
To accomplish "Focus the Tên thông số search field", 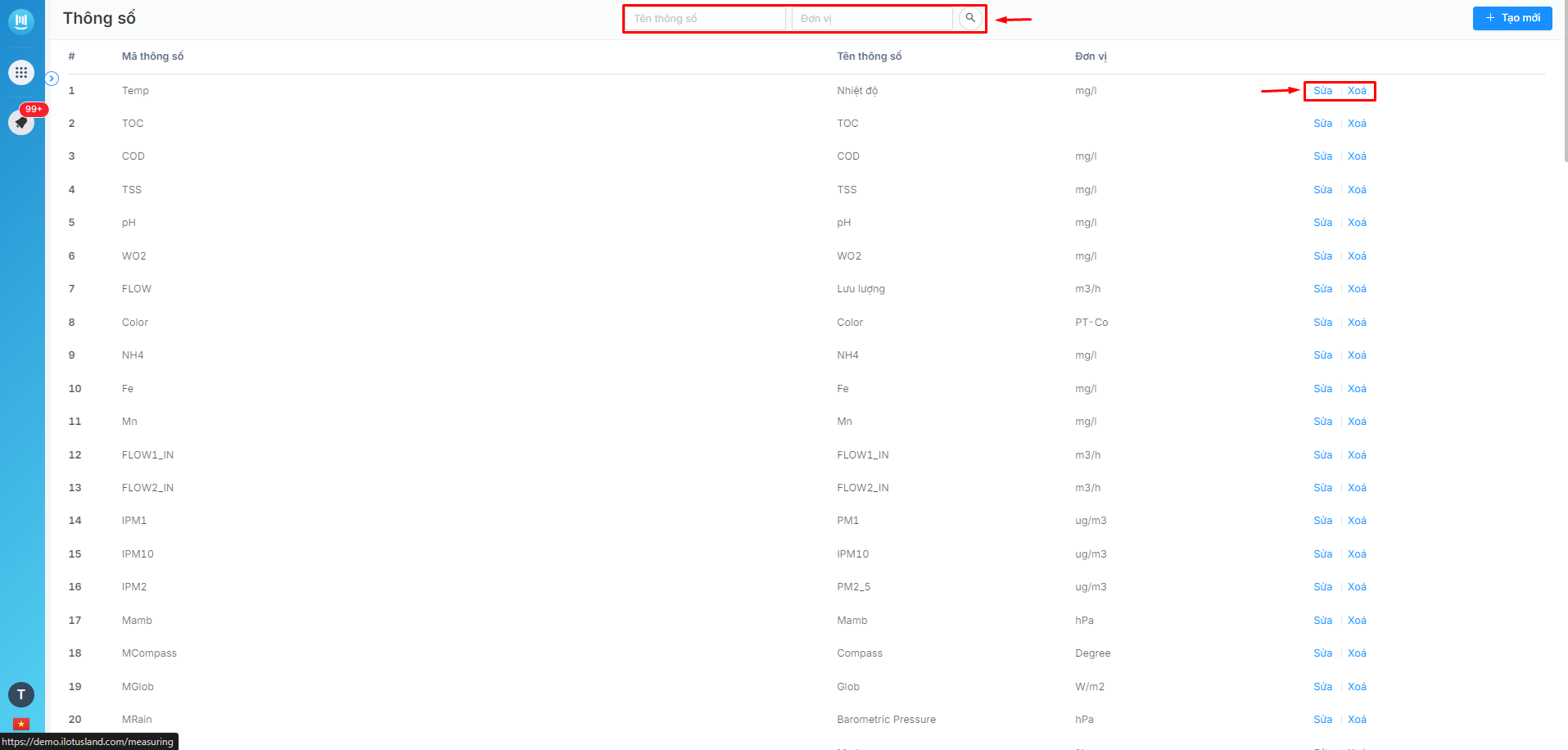I will click(x=706, y=18).
